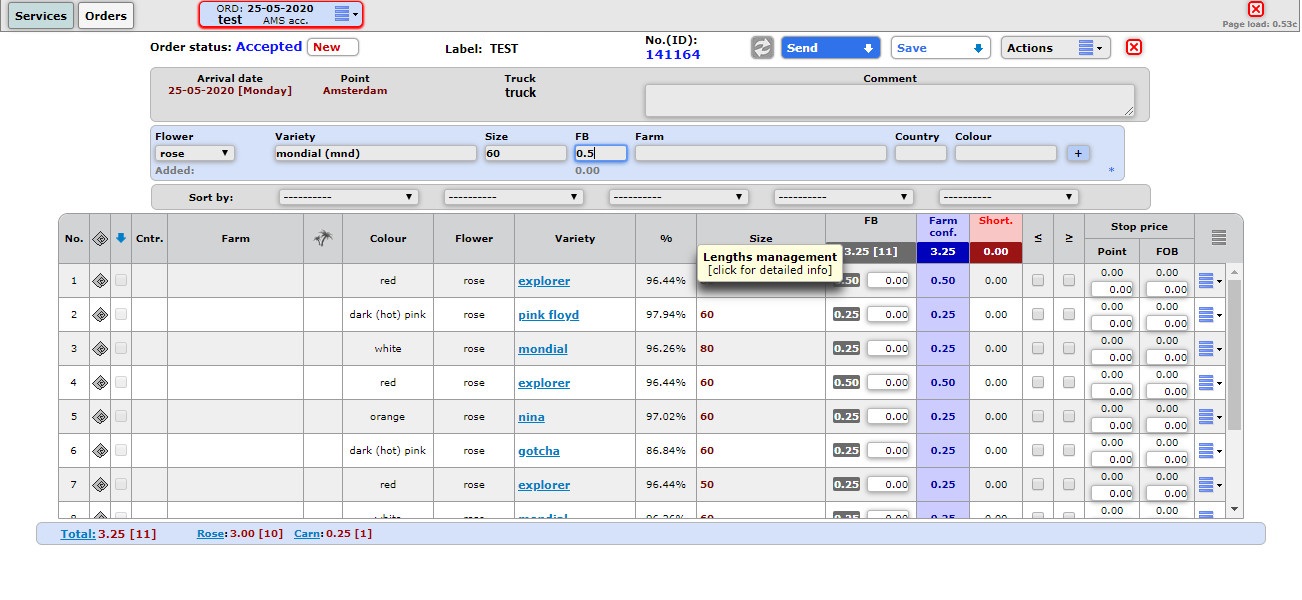
Task: Open the pink floyd variety link
Action: 548,315
